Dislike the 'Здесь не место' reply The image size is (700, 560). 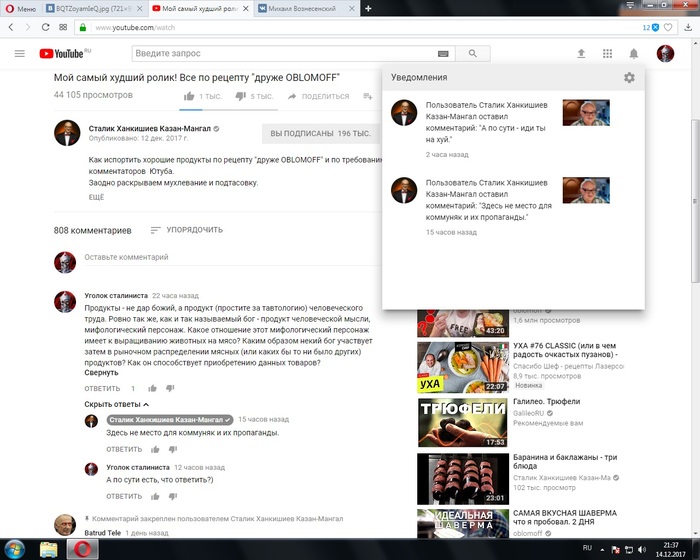tap(173, 449)
